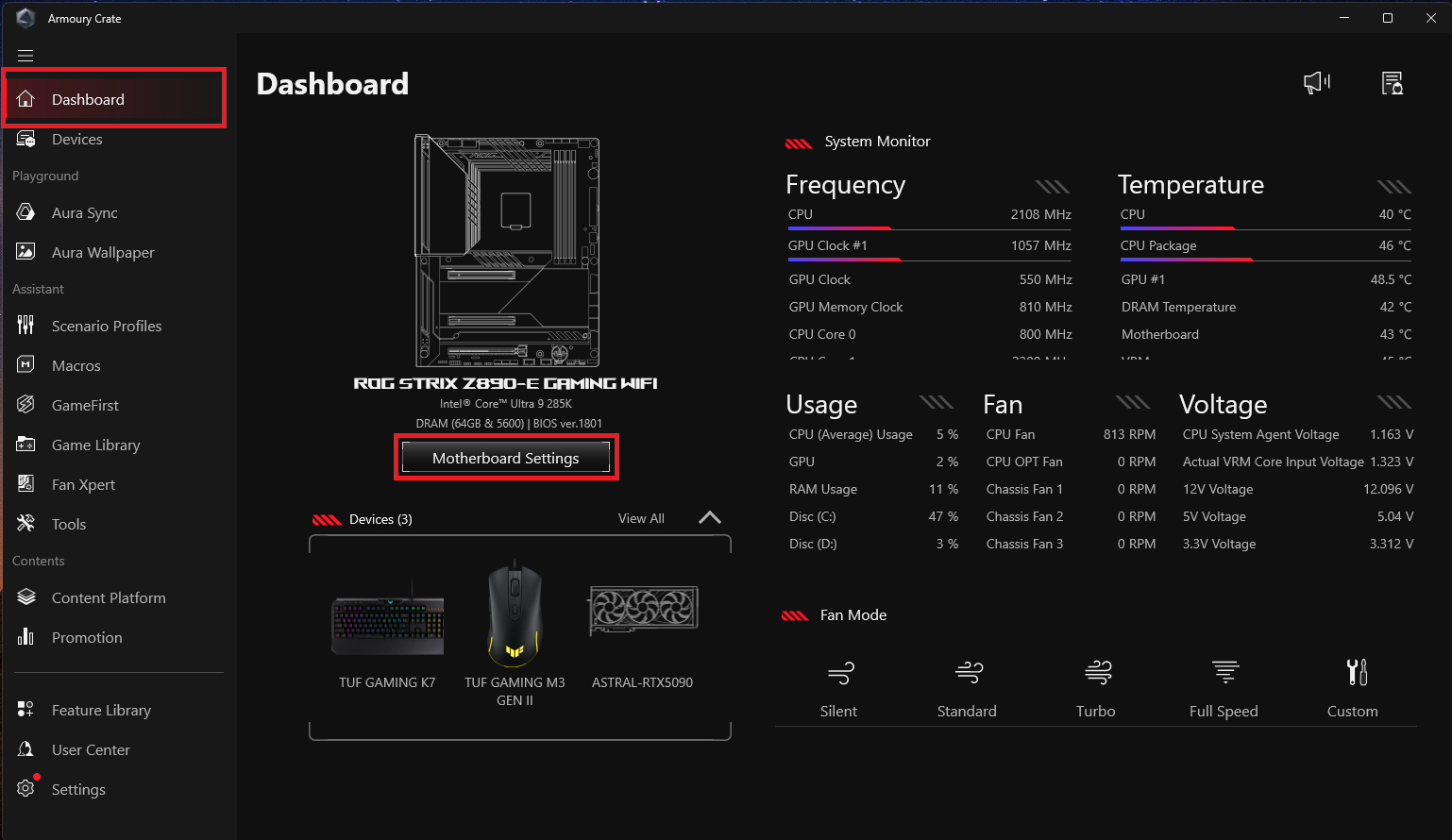
Task: Select the Custom fan mode icon
Action: tap(1357, 672)
